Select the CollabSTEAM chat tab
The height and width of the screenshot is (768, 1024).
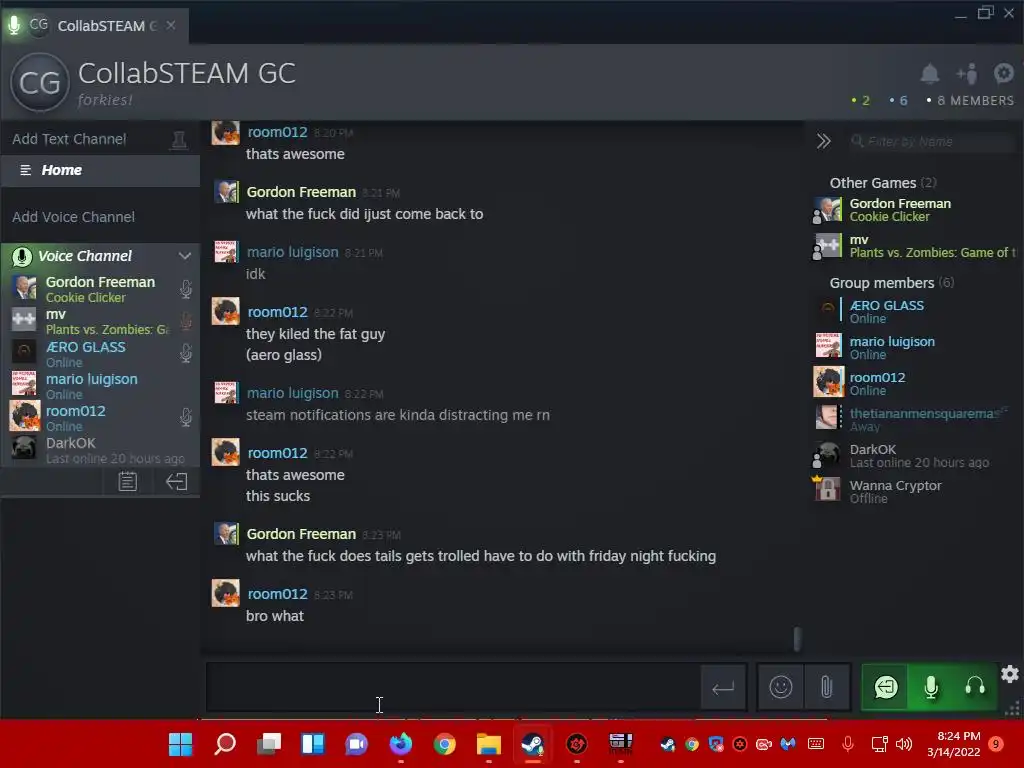click(95, 26)
